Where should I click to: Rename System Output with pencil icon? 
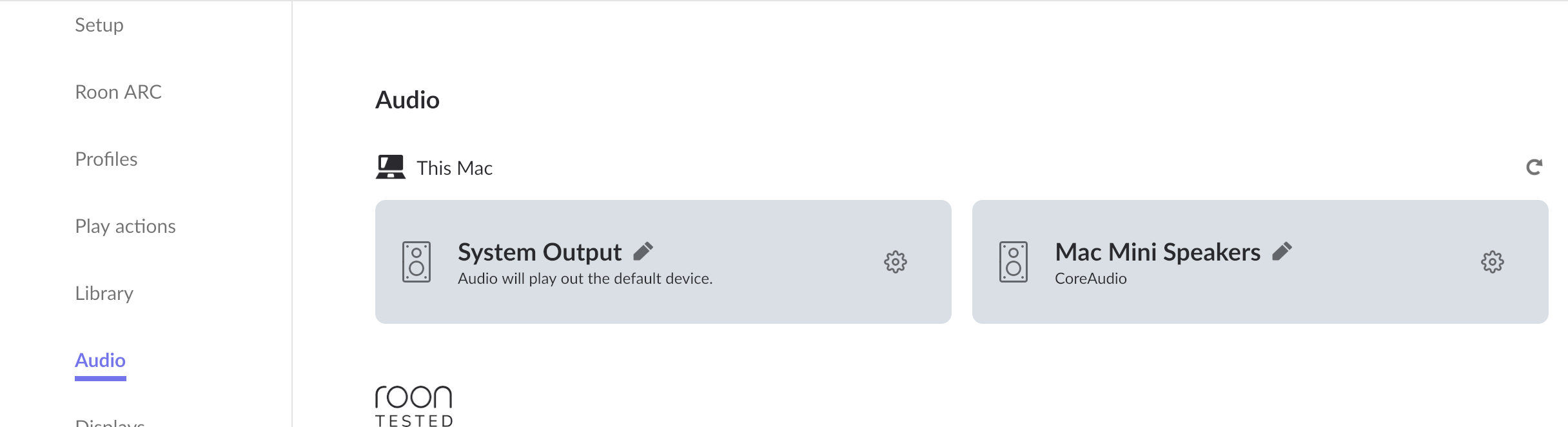643,251
